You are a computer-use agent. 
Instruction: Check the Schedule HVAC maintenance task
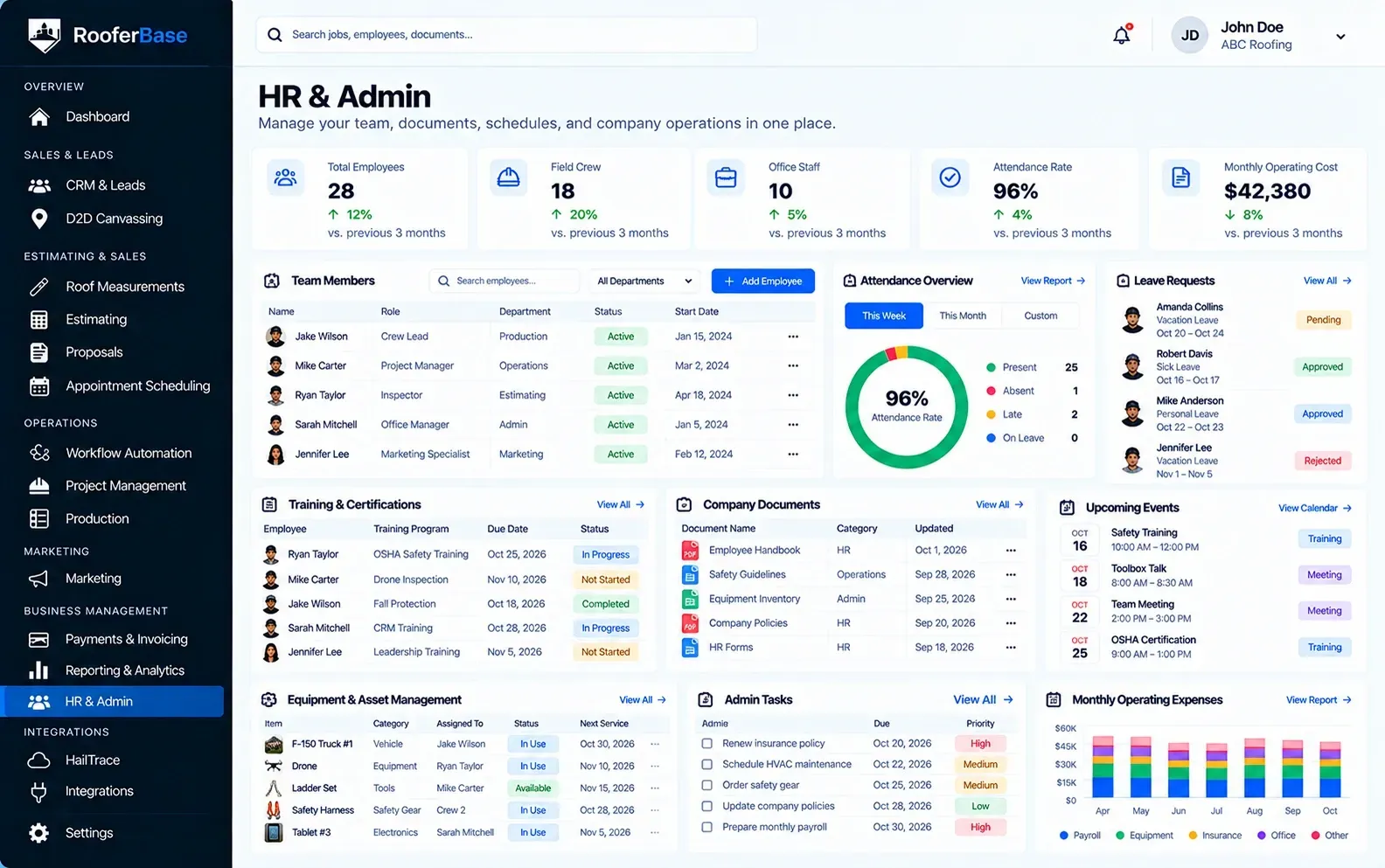pyautogui.click(x=707, y=765)
